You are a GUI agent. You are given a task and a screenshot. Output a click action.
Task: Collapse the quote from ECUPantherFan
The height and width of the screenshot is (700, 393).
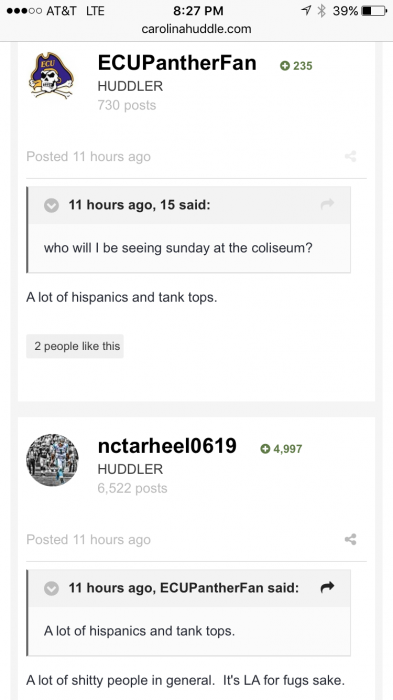51,588
